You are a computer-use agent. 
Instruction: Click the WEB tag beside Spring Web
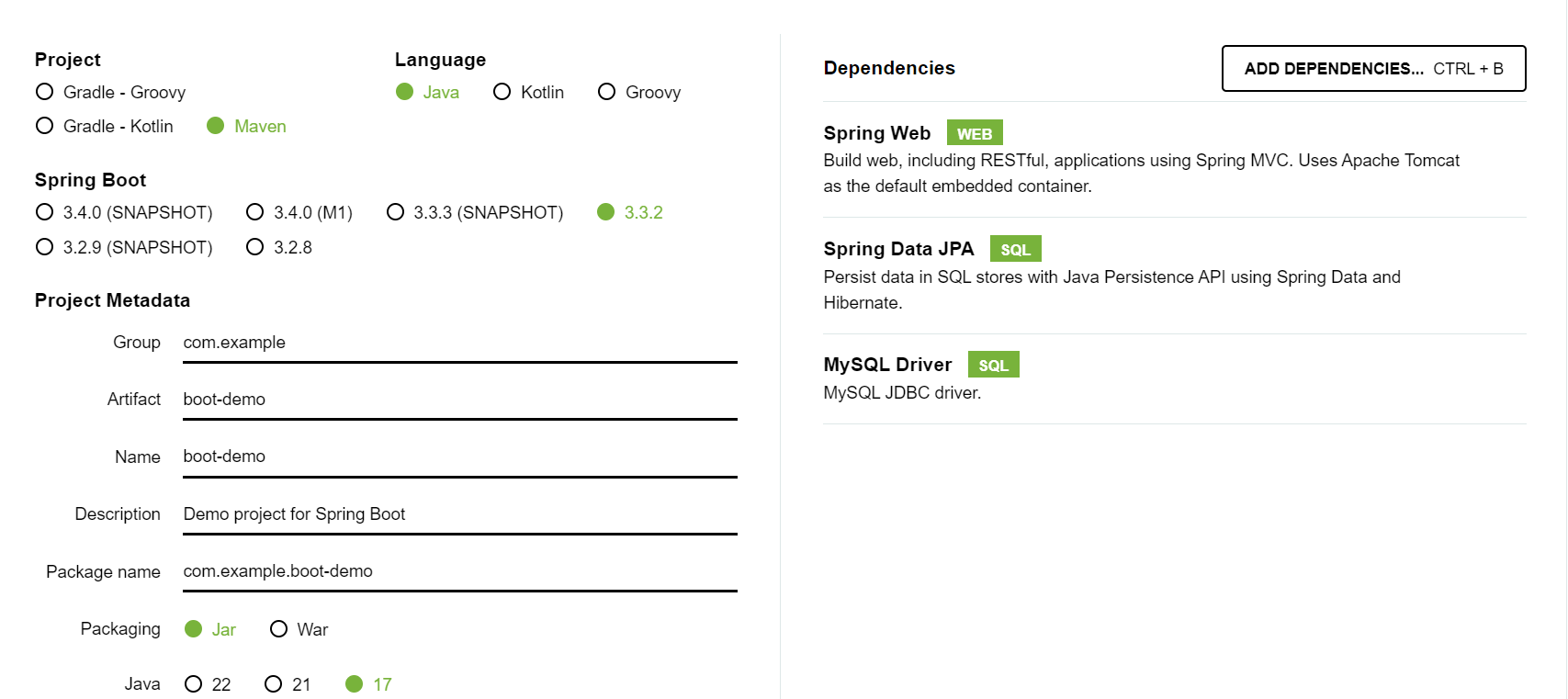pyautogui.click(x=975, y=133)
